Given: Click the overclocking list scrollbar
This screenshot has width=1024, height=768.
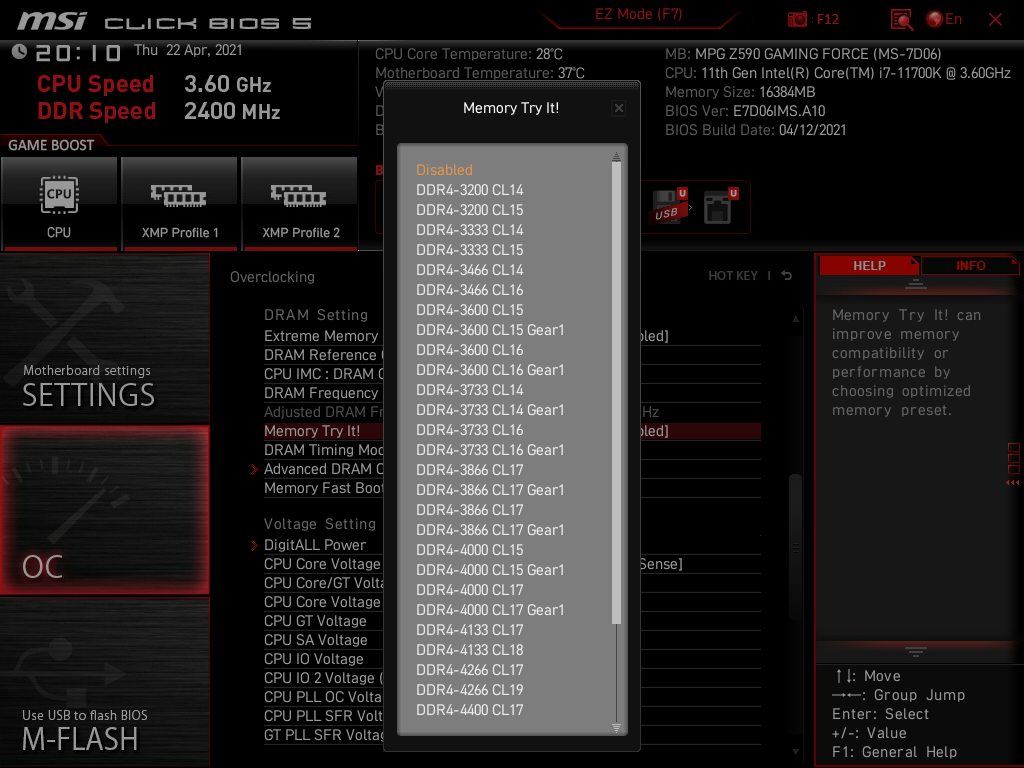Looking at the screenshot, I should 795,545.
